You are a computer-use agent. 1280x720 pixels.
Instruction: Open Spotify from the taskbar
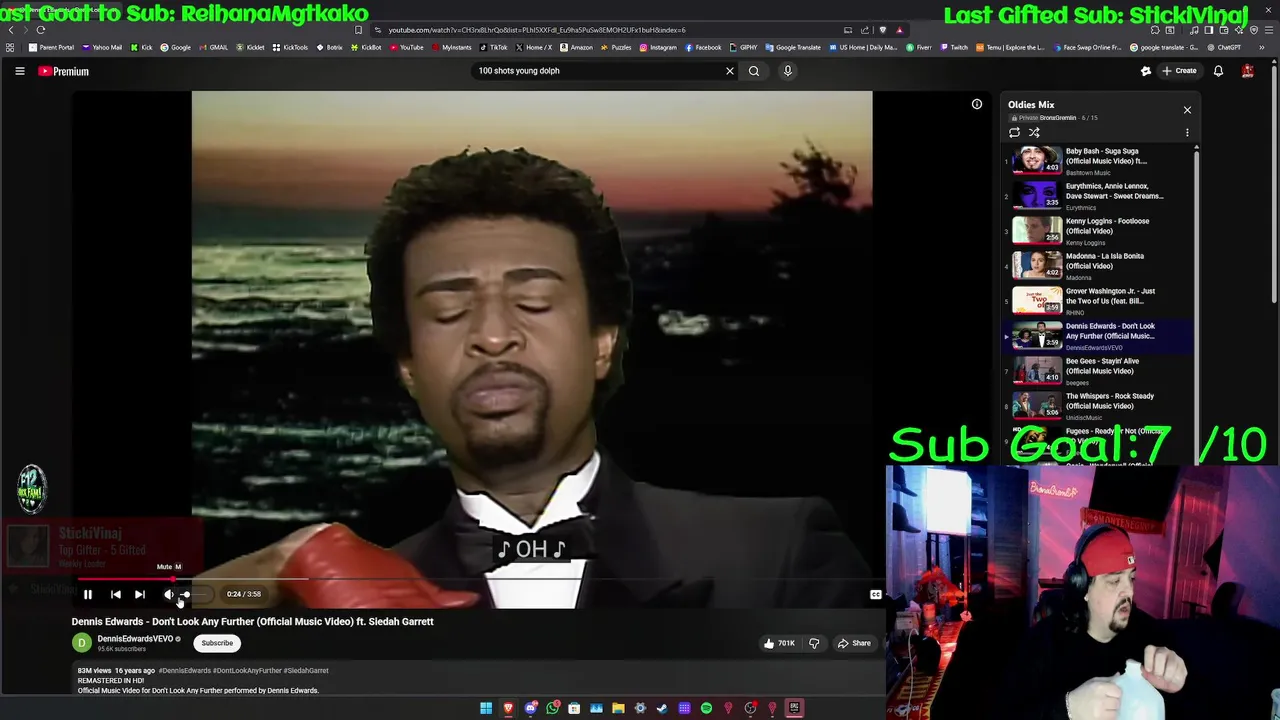[706, 708]
